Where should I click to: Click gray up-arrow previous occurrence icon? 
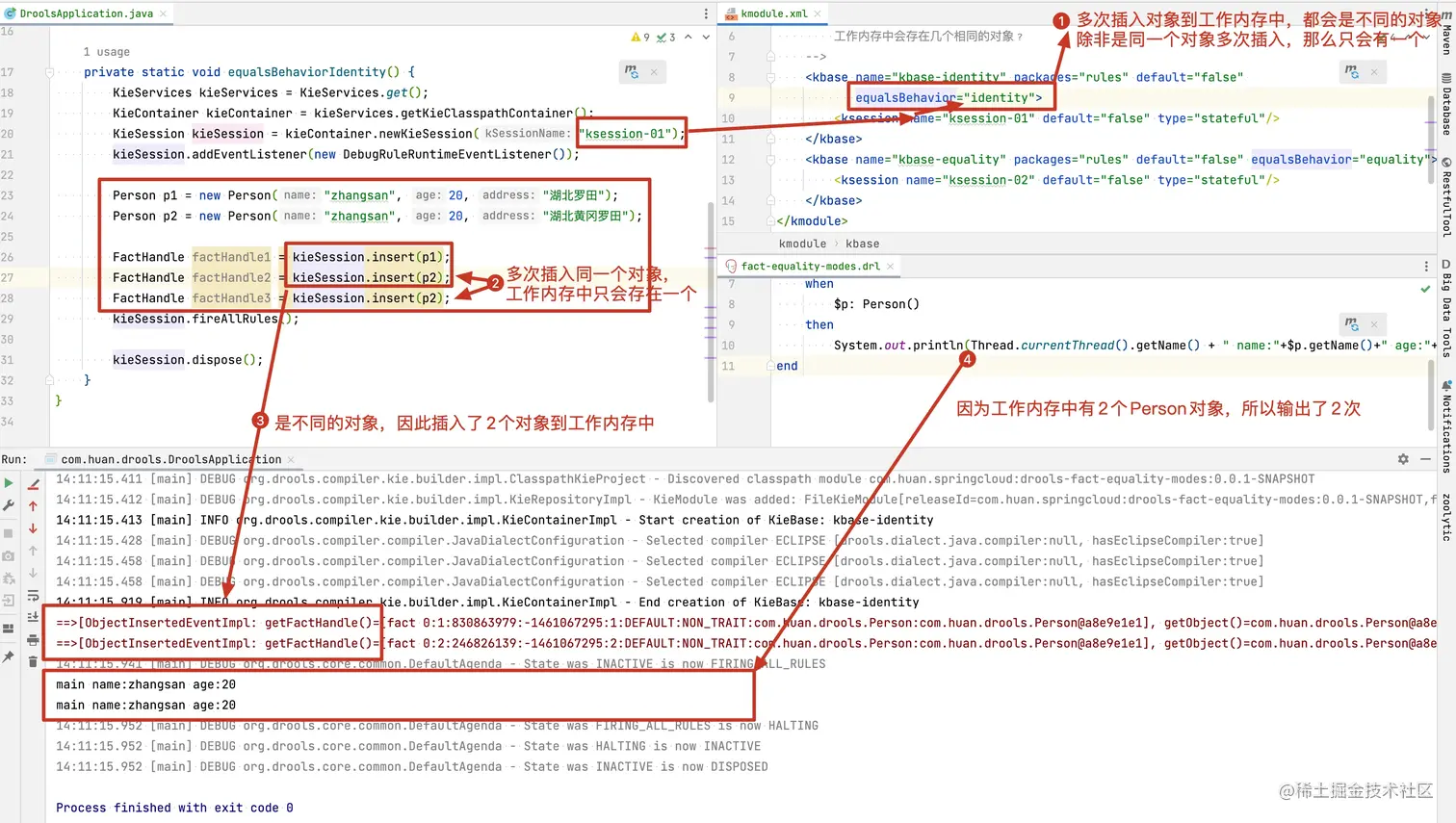(x=33, y=551)
